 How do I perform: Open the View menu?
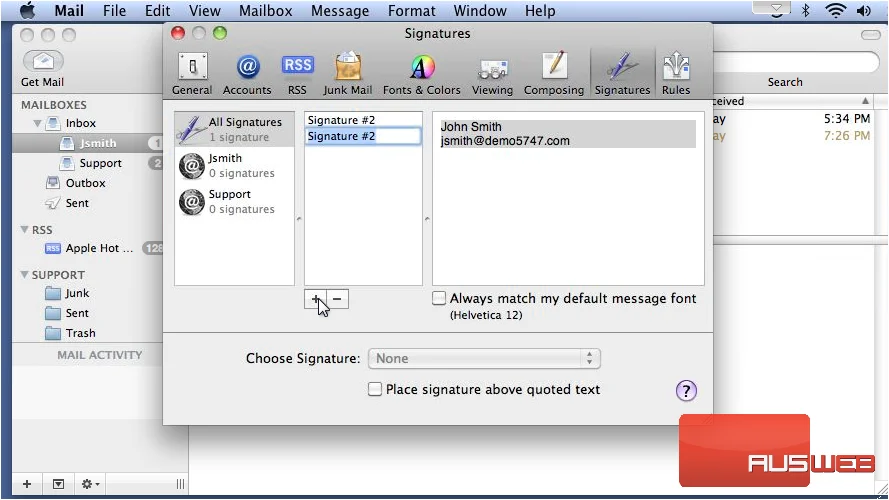tap(205, 11)
